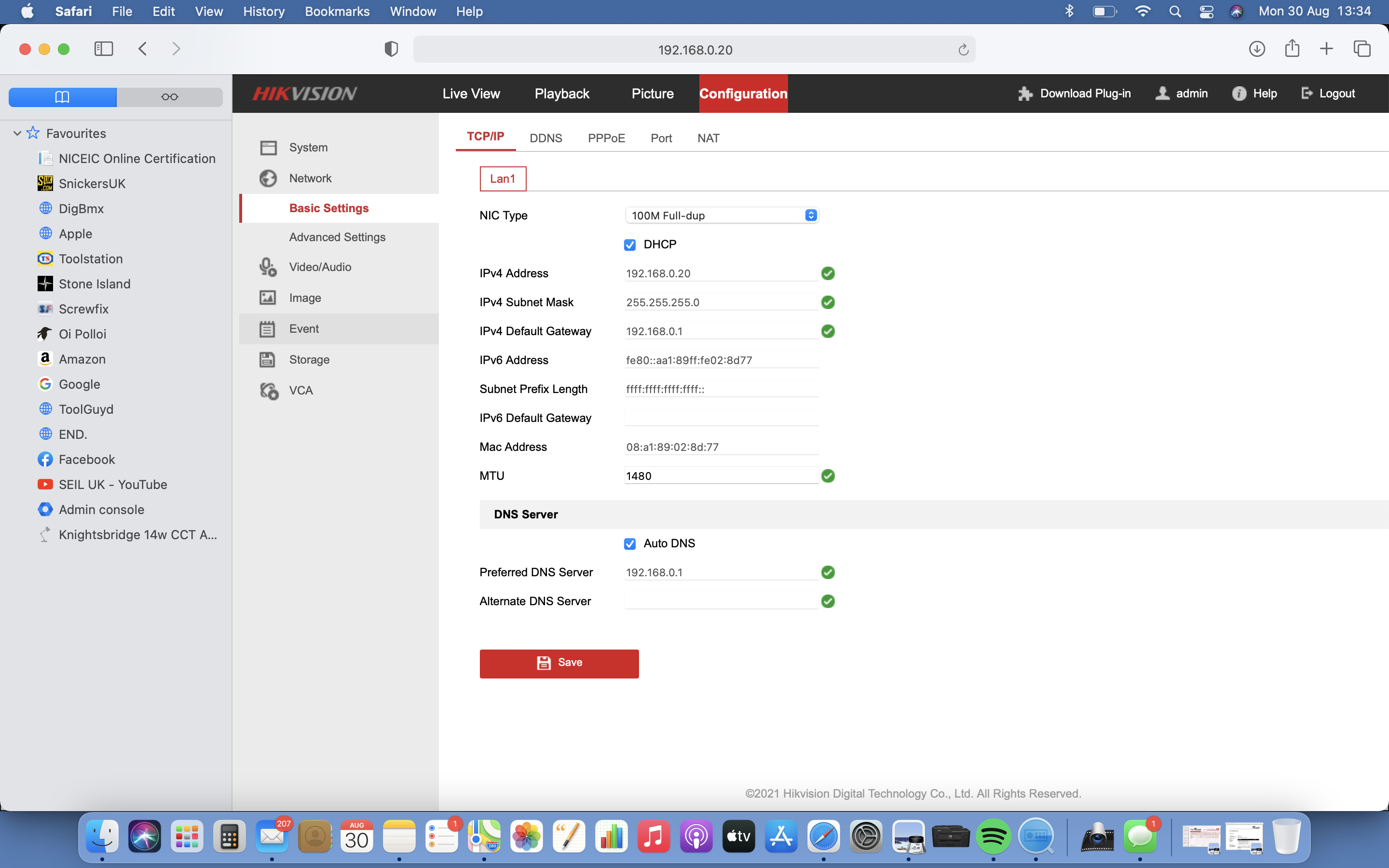The height and width of the screenshot is (868, 1389).
Task: Open the NIC Type dropdown
Action: [722, 215]
